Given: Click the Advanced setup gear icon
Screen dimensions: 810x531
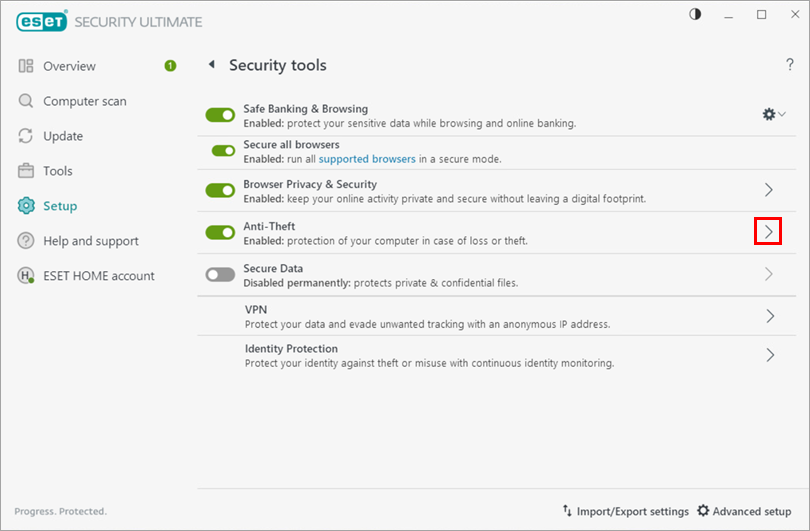Looking at the screenshot, I should point(703,511).
